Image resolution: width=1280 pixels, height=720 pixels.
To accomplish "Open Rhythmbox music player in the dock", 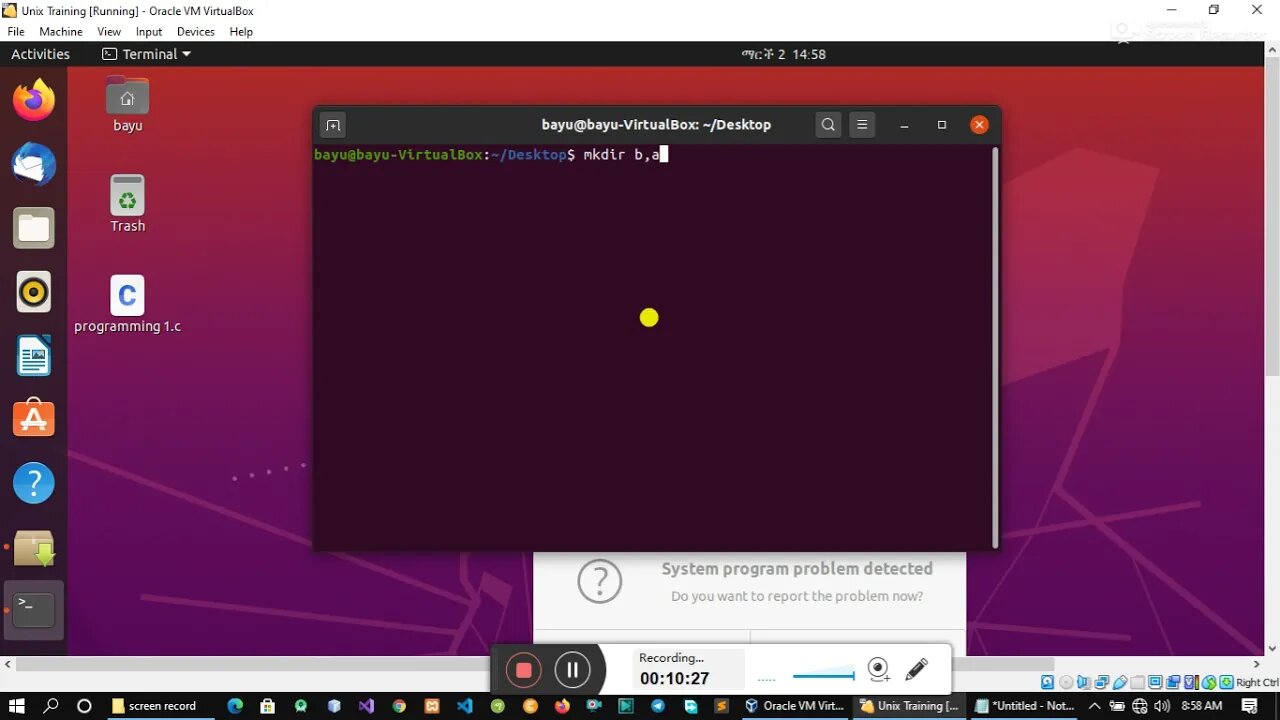I will click(34, 292).
